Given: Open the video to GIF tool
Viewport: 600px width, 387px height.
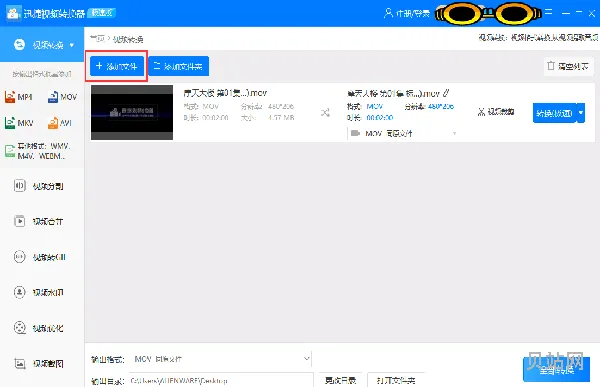Looking at the screenshot, I should point(39,257).
